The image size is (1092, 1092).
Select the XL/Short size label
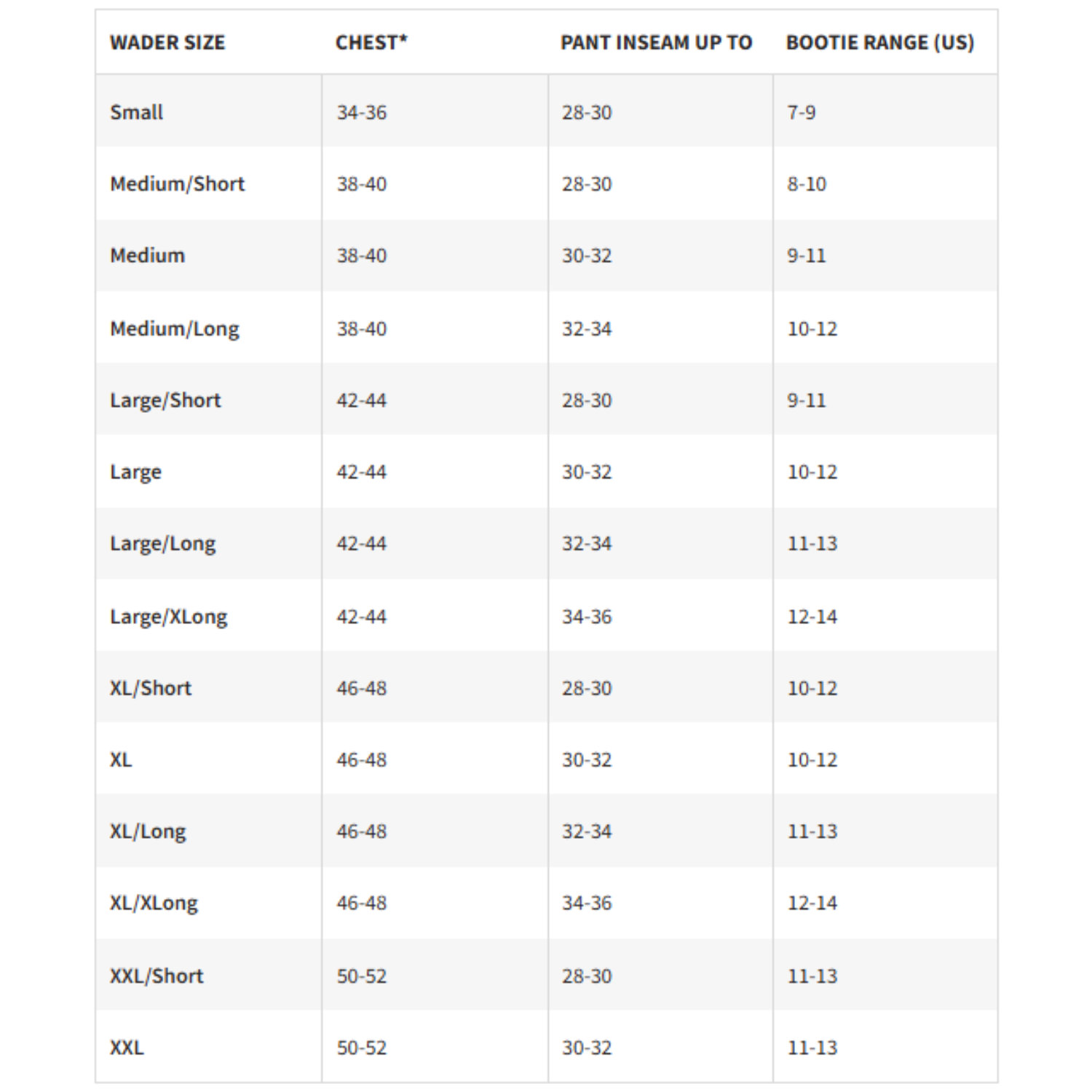pyautogui.click(x=151, y=689)
